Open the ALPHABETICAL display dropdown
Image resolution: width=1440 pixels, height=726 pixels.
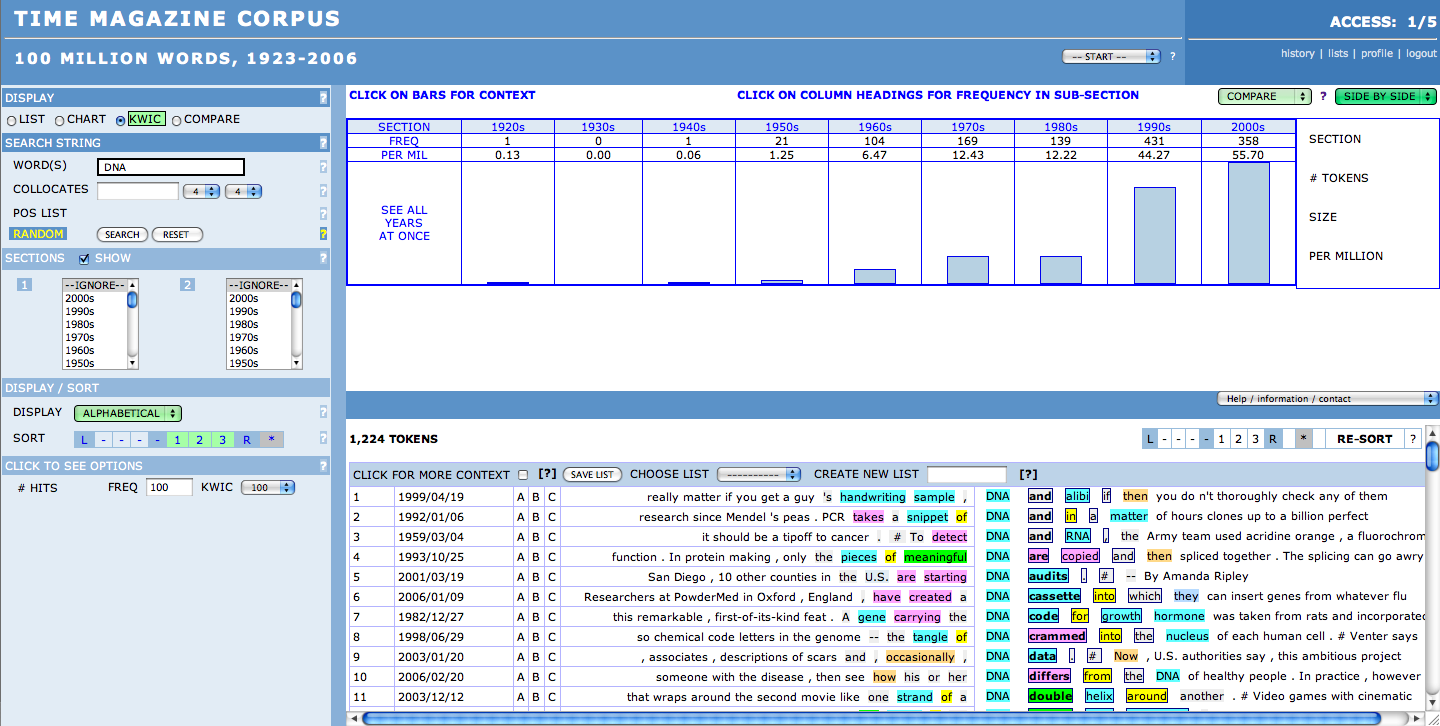[128, 413]
